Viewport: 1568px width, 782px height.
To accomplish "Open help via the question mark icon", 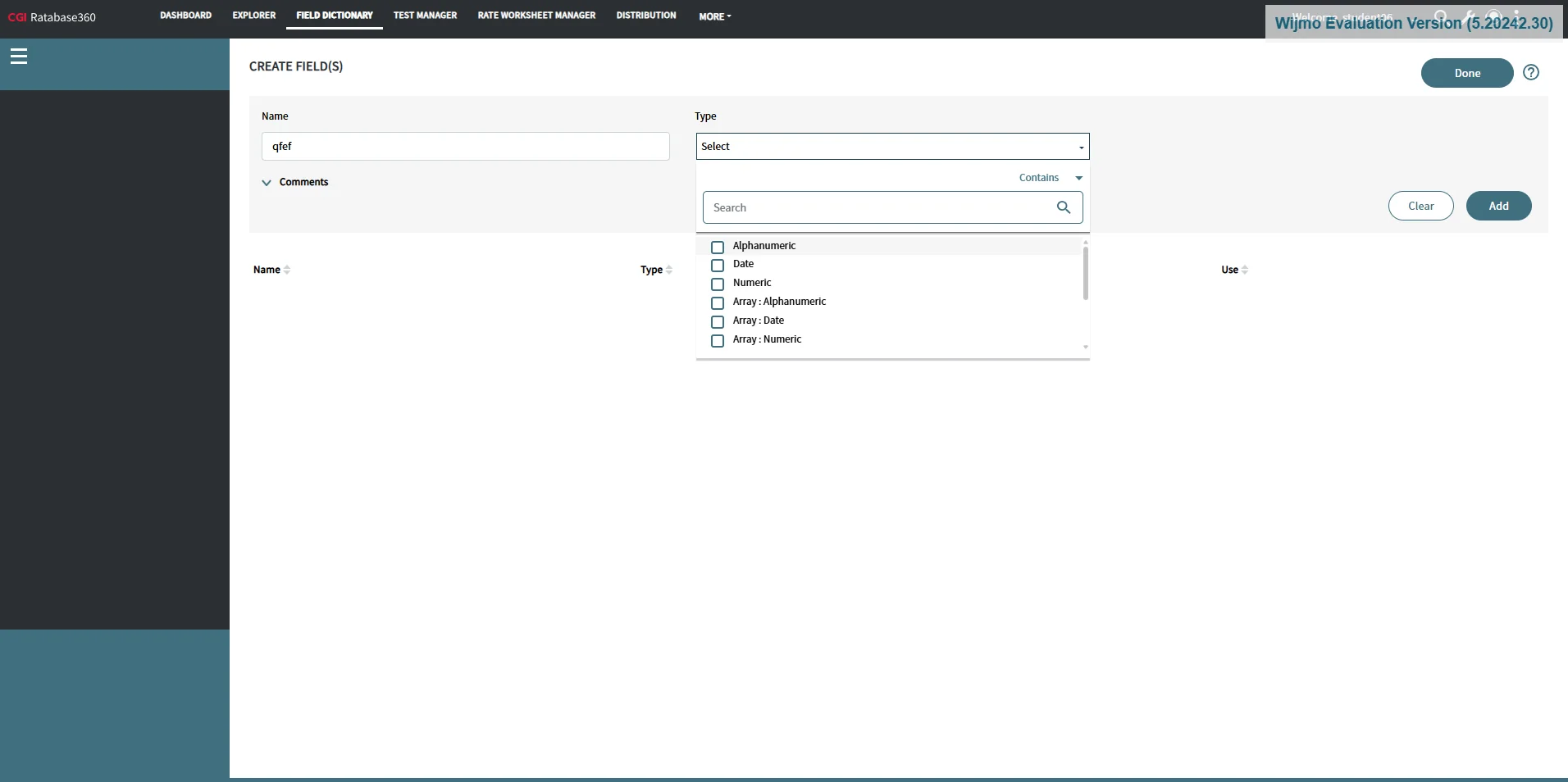I will pos(1530,72).
